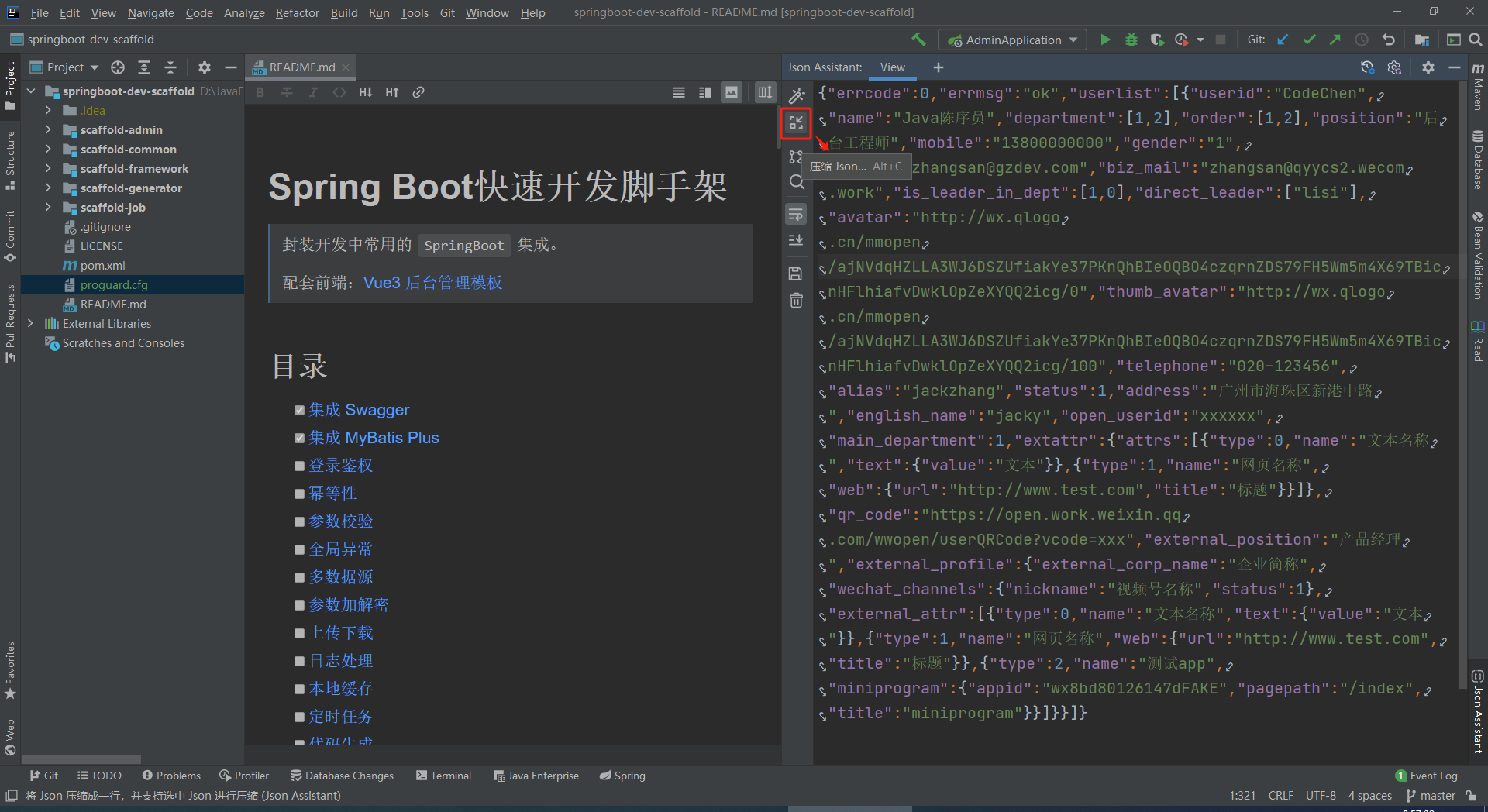The width and height of the screenshot is (1488, 812).
Task: Search within the JSON panel
Action: pyautogui.click(x=796, y=182)
